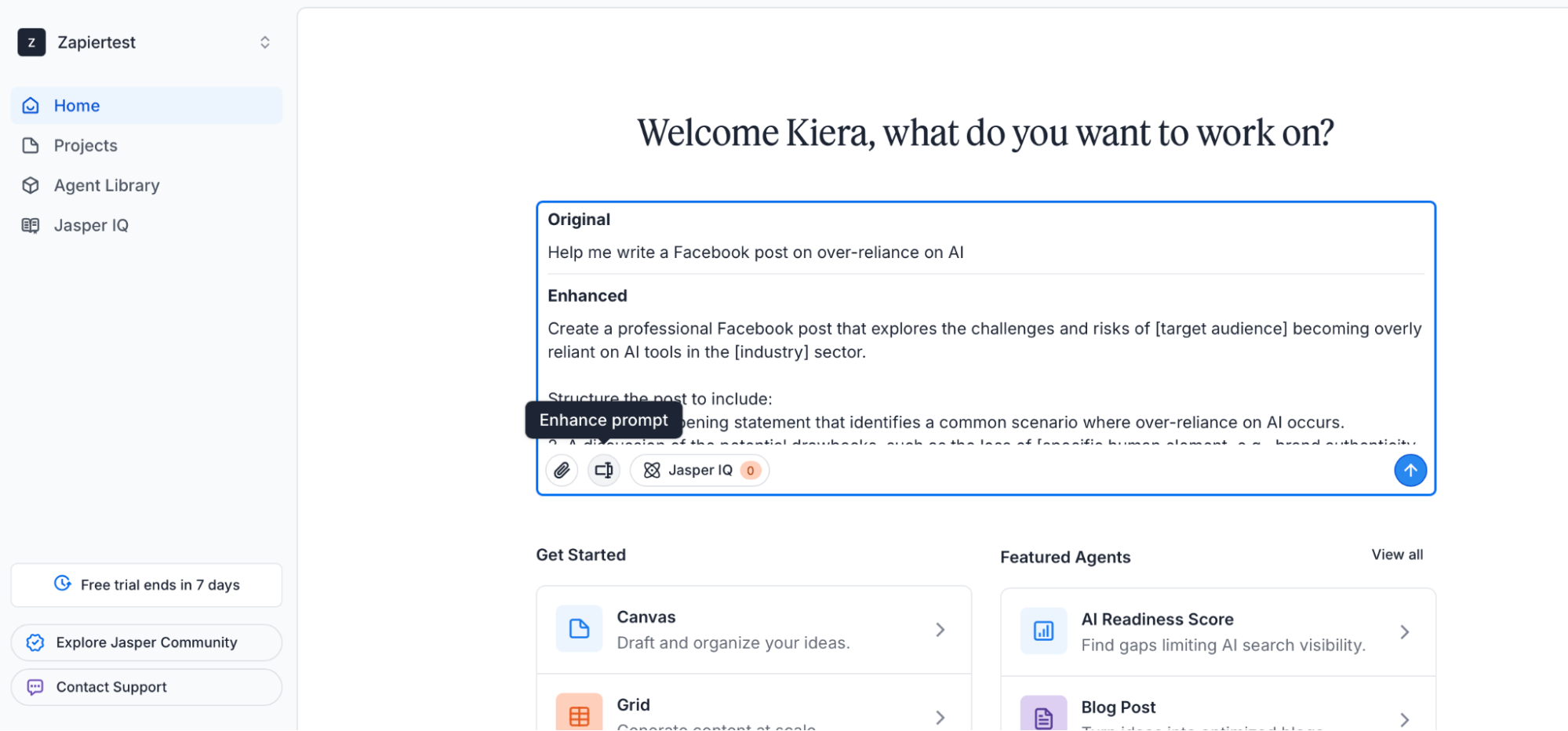
Task: Open Jasper IQ in sidebar
Action: click(x=147, y=226)
